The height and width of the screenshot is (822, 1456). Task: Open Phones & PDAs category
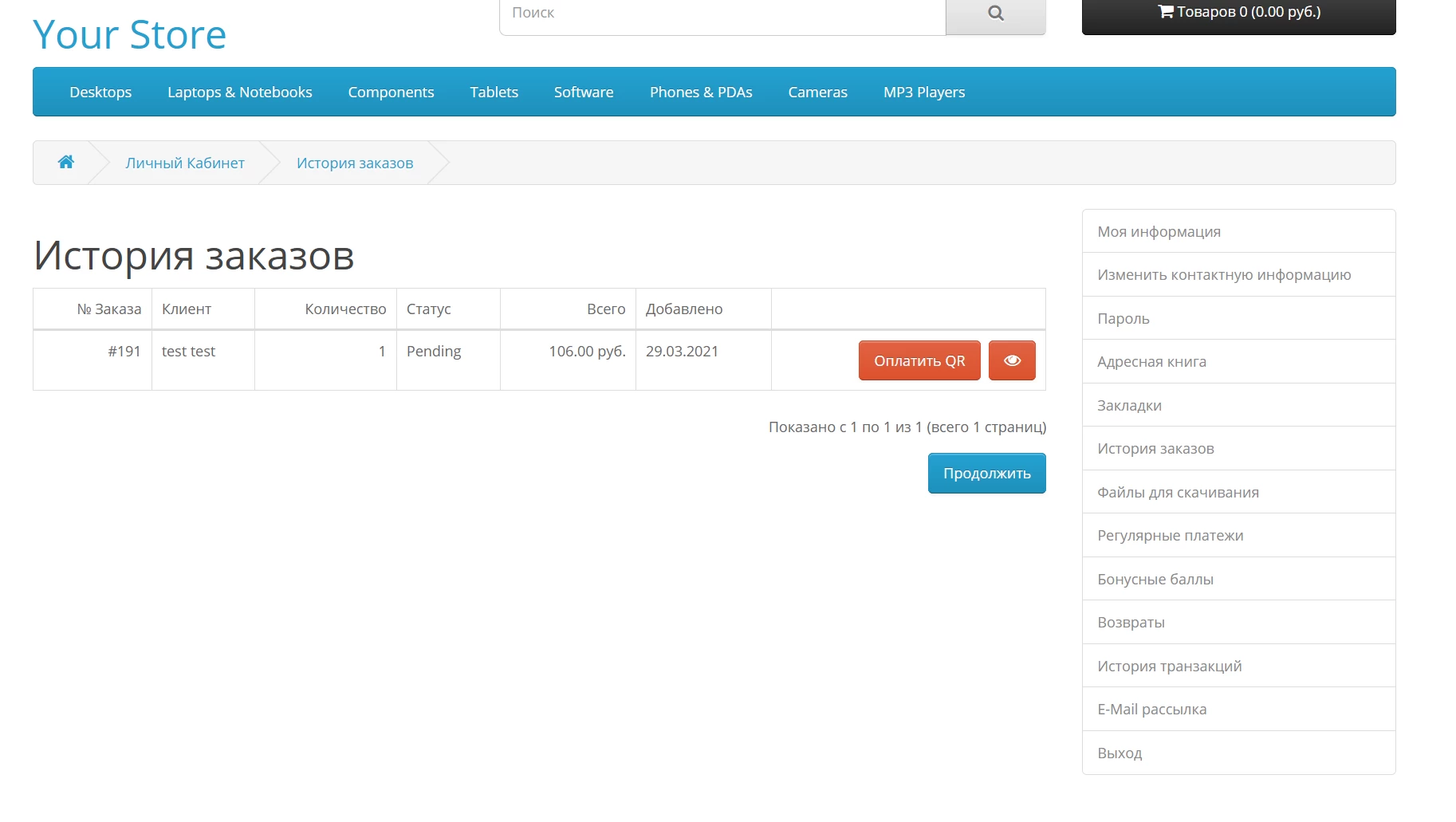click(x=701, y=92)
